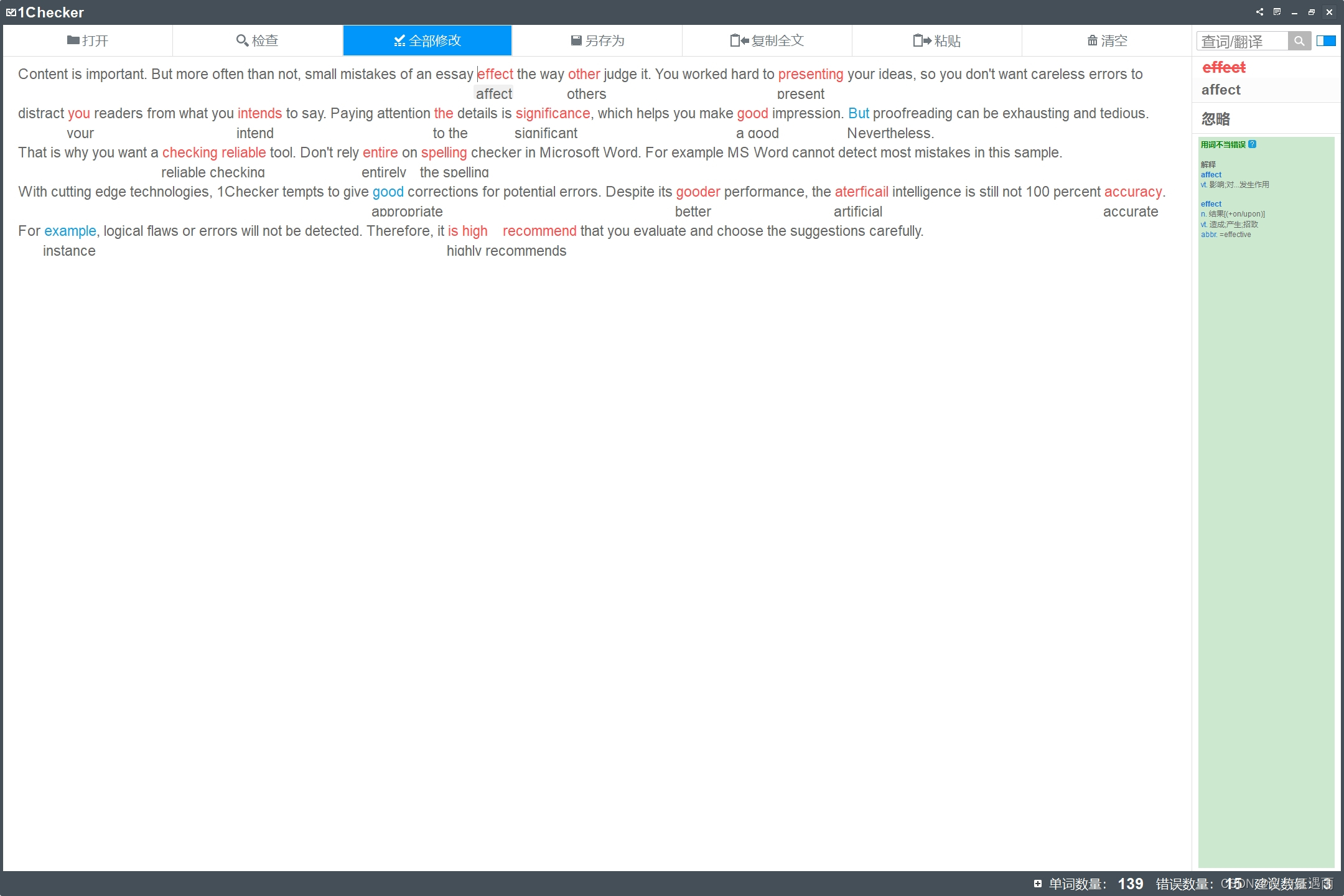Image resolution: width=1344 pixels, height=896 pixels.
Task: Click the misspelled word 'aterficail'
Action: click(861, 192)
